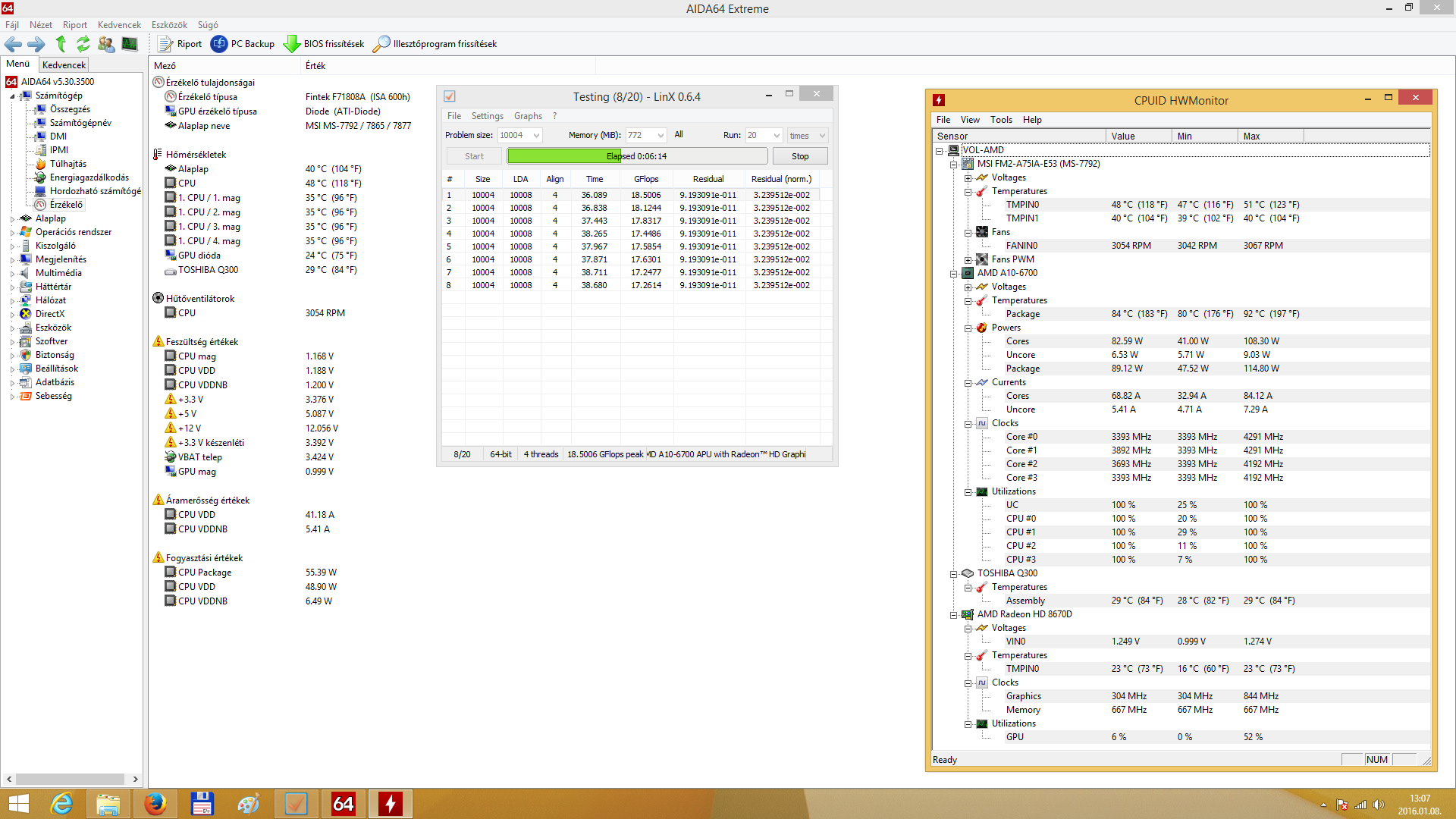
Task: Collapse the AMD A10-6700 node in HWMonitor
Action: pos(953,273)
